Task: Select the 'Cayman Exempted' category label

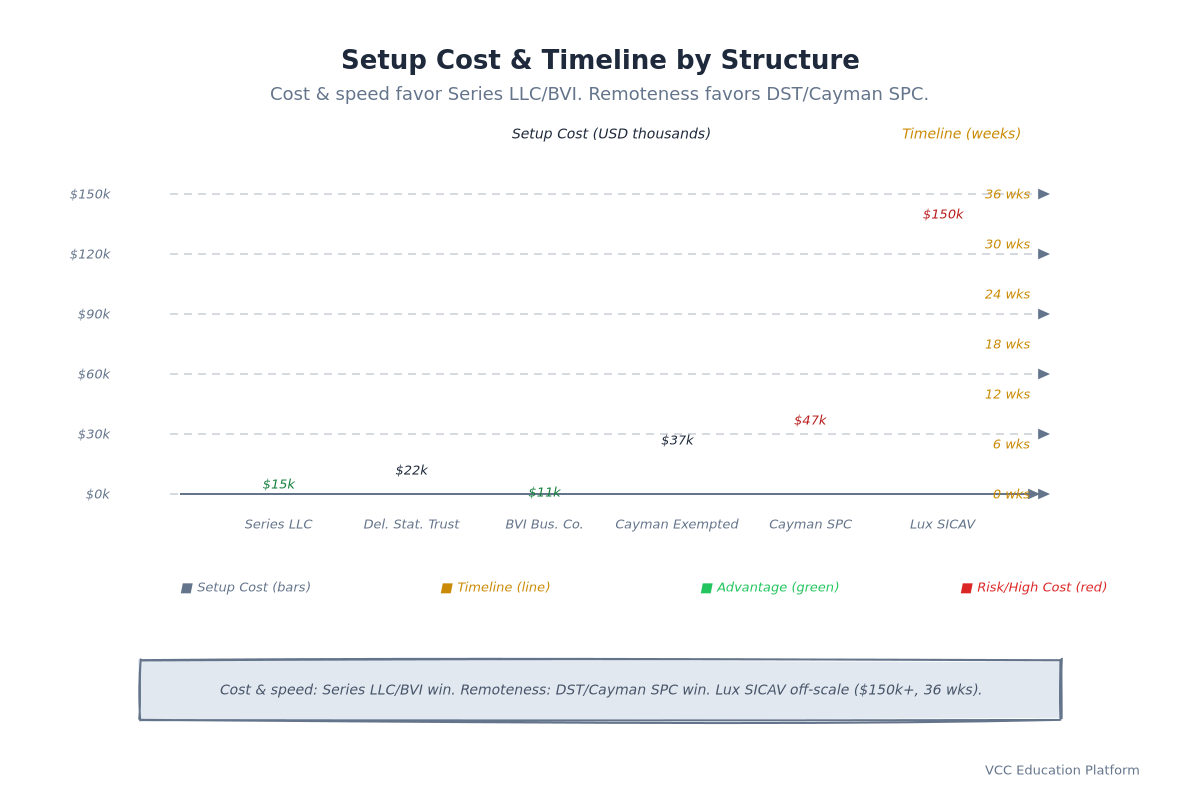Action: pyautogui.click(x=677, y=524)
